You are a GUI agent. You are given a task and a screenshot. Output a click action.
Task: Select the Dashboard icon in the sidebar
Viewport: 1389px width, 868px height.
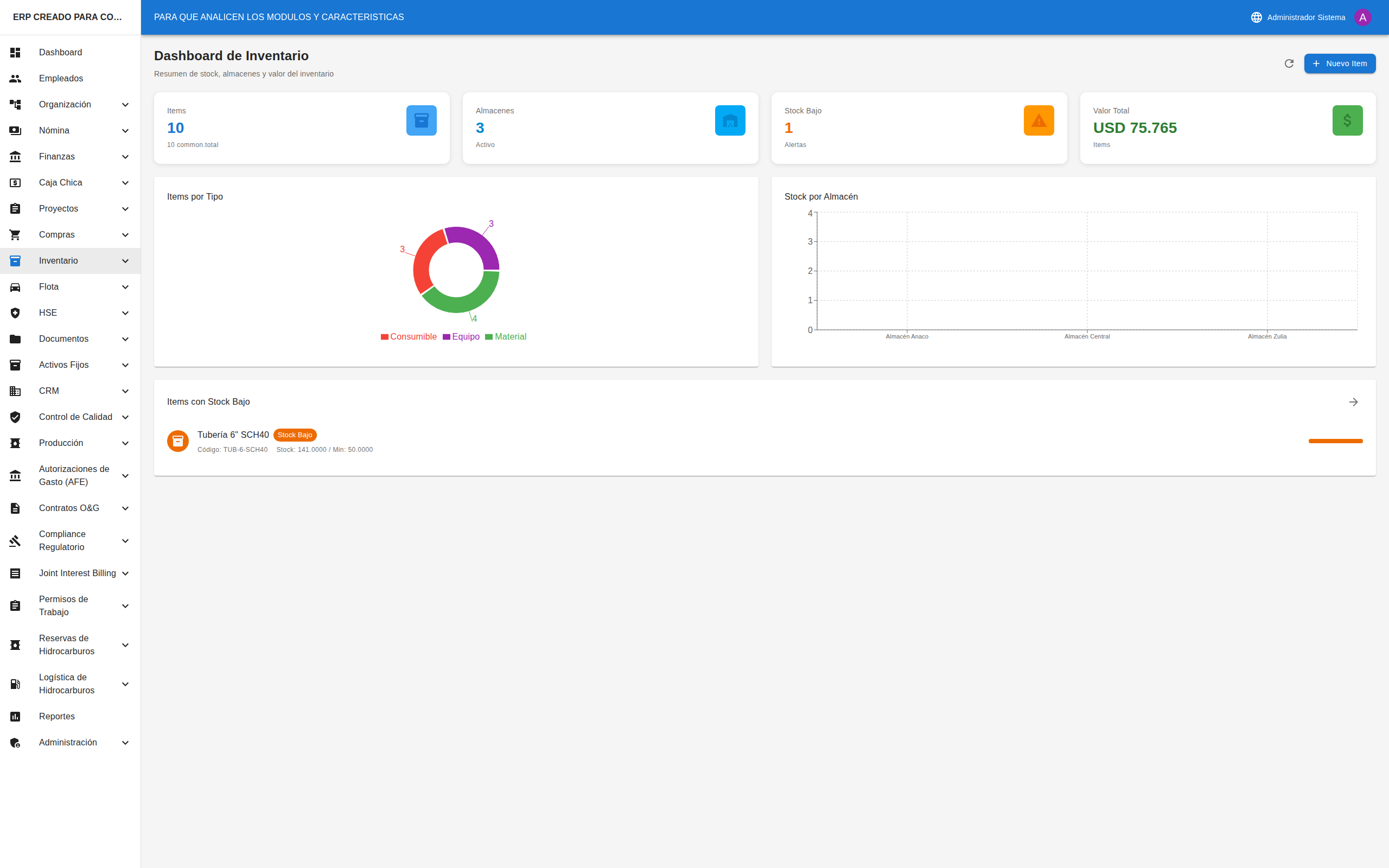pyautogui.click(x=15, y=52)
